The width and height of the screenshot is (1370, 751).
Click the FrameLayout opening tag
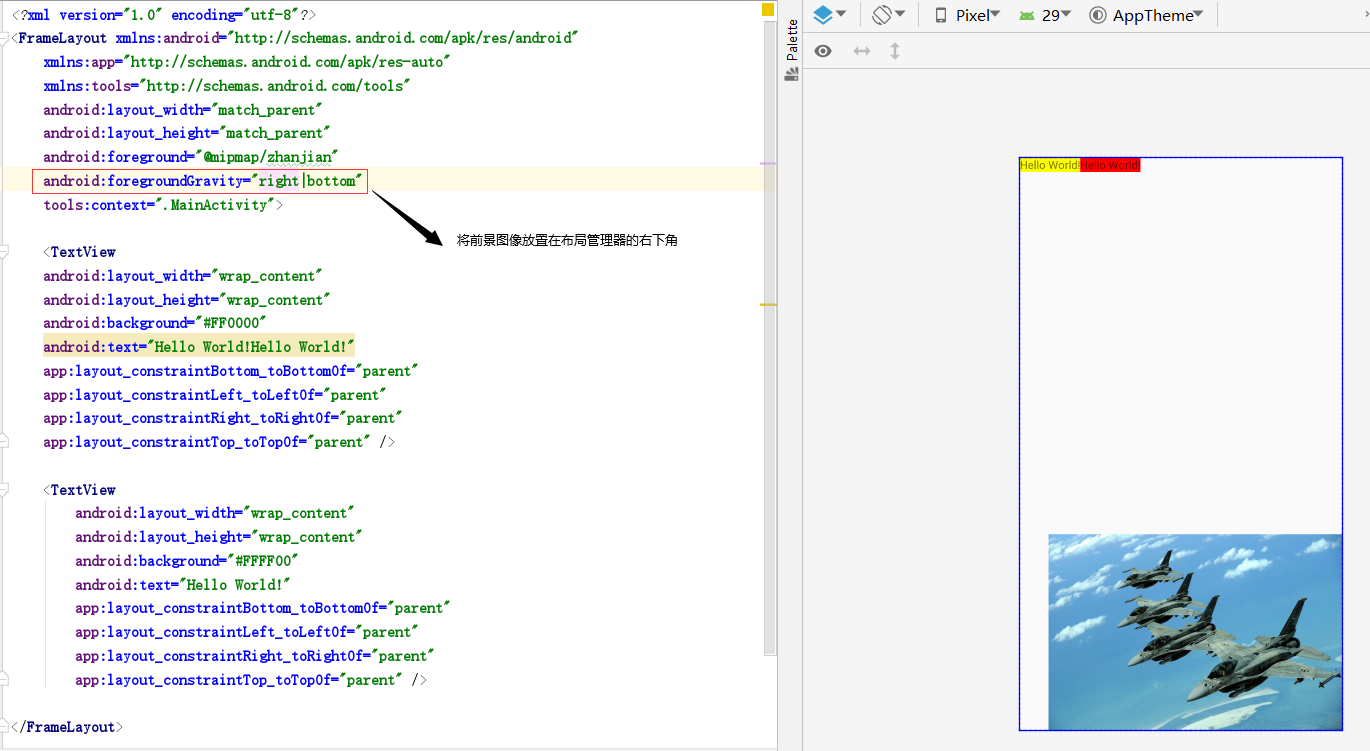(x=63, y=37)
